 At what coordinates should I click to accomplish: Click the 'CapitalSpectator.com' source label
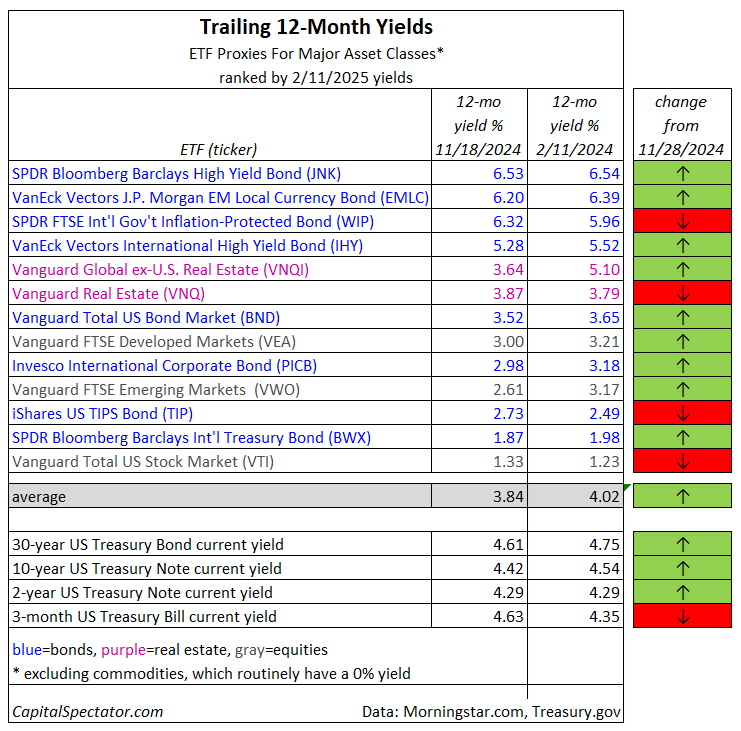87,712
